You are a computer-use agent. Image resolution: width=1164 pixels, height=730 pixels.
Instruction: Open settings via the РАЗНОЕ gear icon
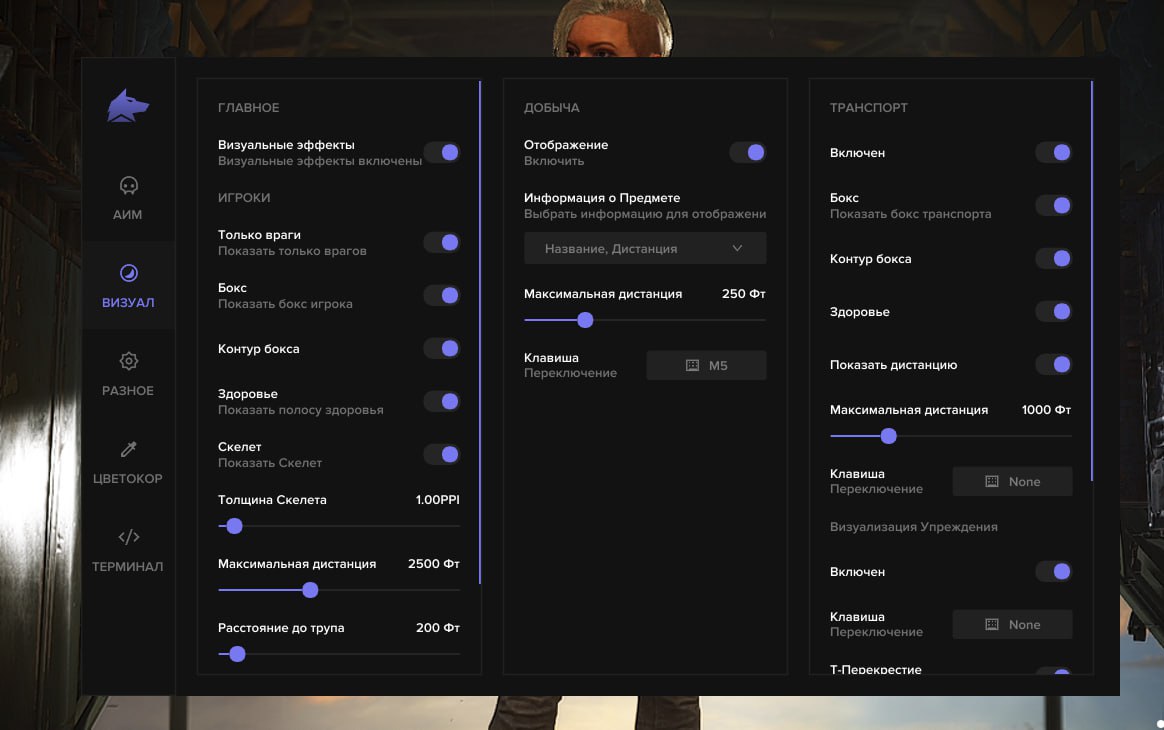[x=128, y=360]
